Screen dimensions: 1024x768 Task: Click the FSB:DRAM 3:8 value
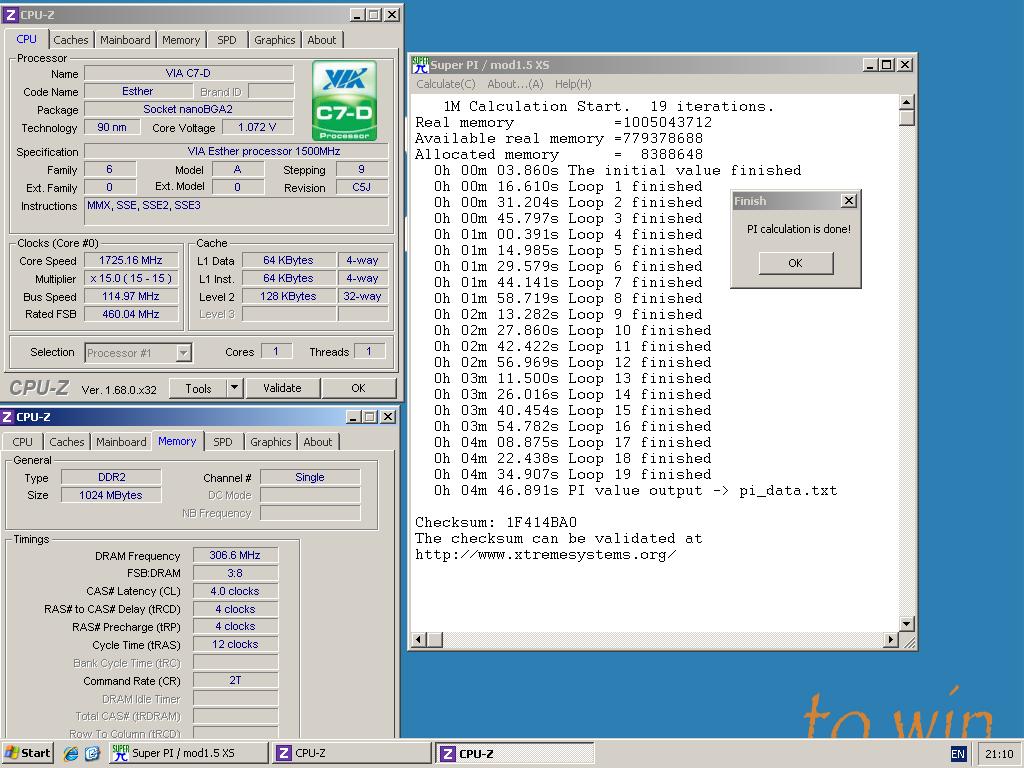(x=235, y=573)
